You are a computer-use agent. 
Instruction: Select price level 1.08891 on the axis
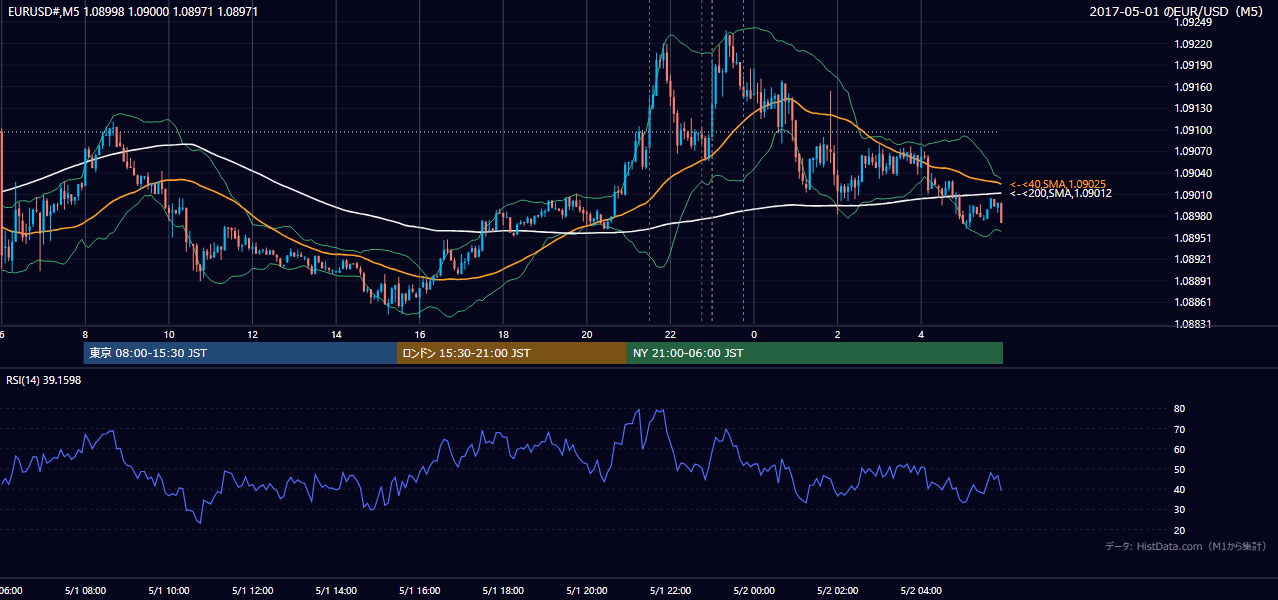coord(1194,281)
